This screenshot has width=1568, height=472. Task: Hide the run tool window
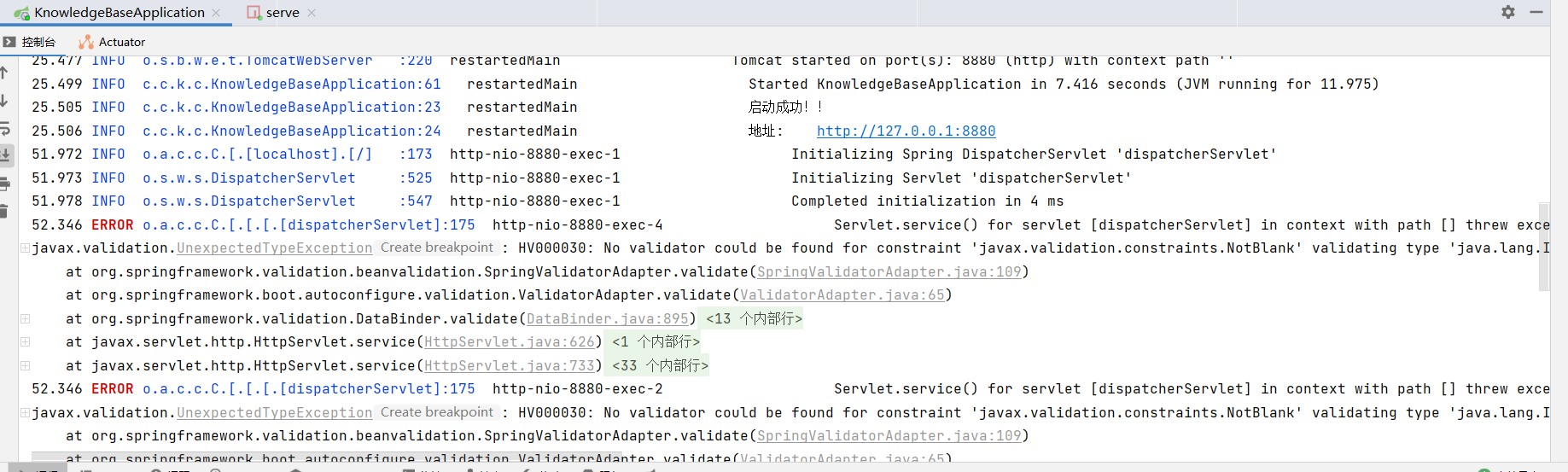click(x=1536, y=12)
